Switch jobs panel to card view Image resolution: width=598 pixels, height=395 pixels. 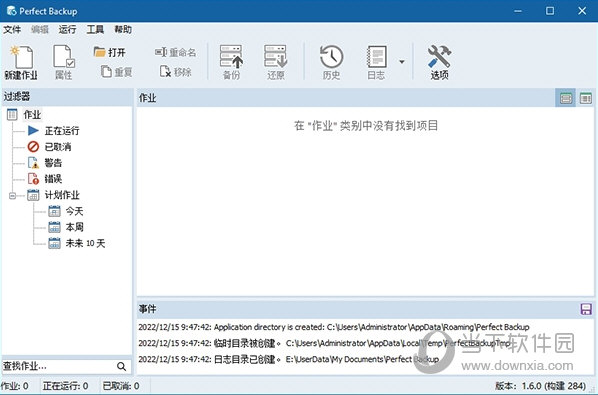click(x=566, y=98)
